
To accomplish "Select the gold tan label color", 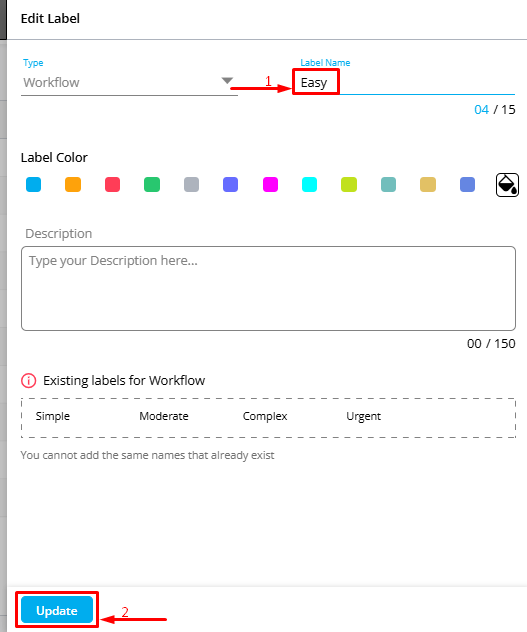I will coord(428,185).
